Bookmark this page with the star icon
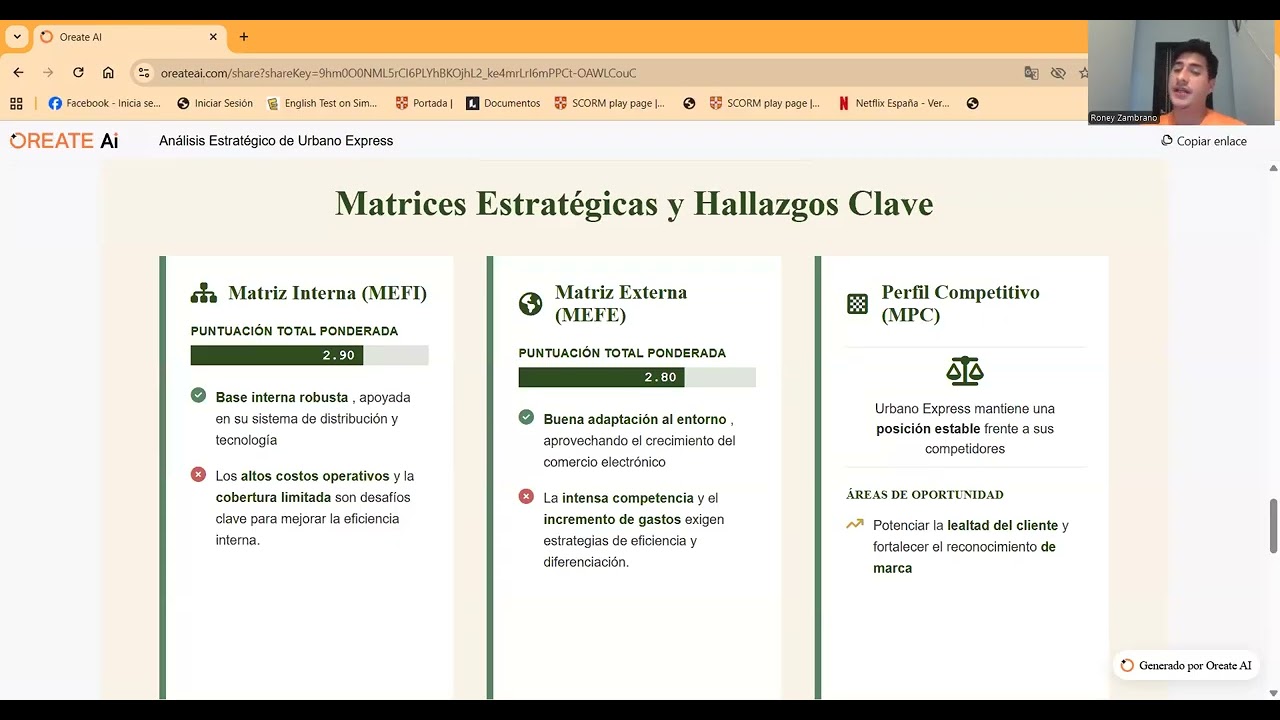 pyautogui.click(x=1083, y=73)
